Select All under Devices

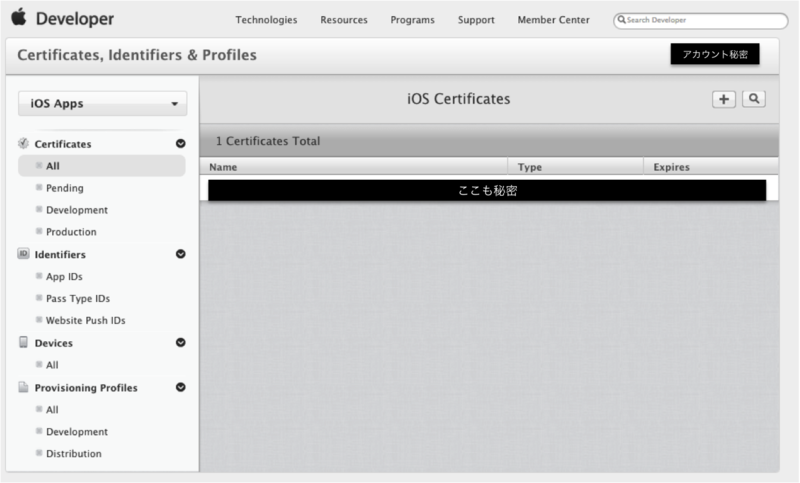click(x=52, y=365)
